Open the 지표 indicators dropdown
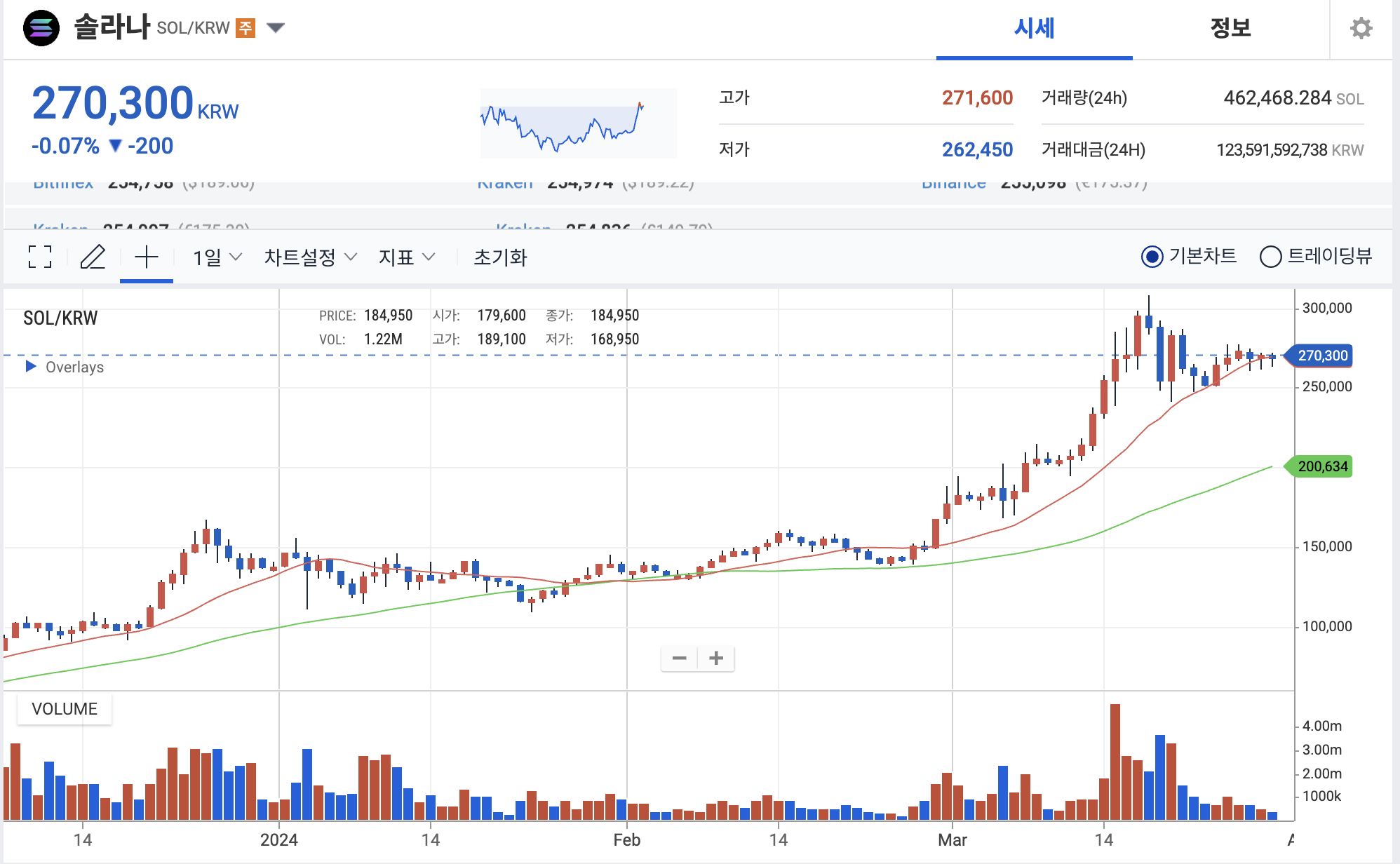The width and height of the screenshot is (1400, 864). pos(407,257)
